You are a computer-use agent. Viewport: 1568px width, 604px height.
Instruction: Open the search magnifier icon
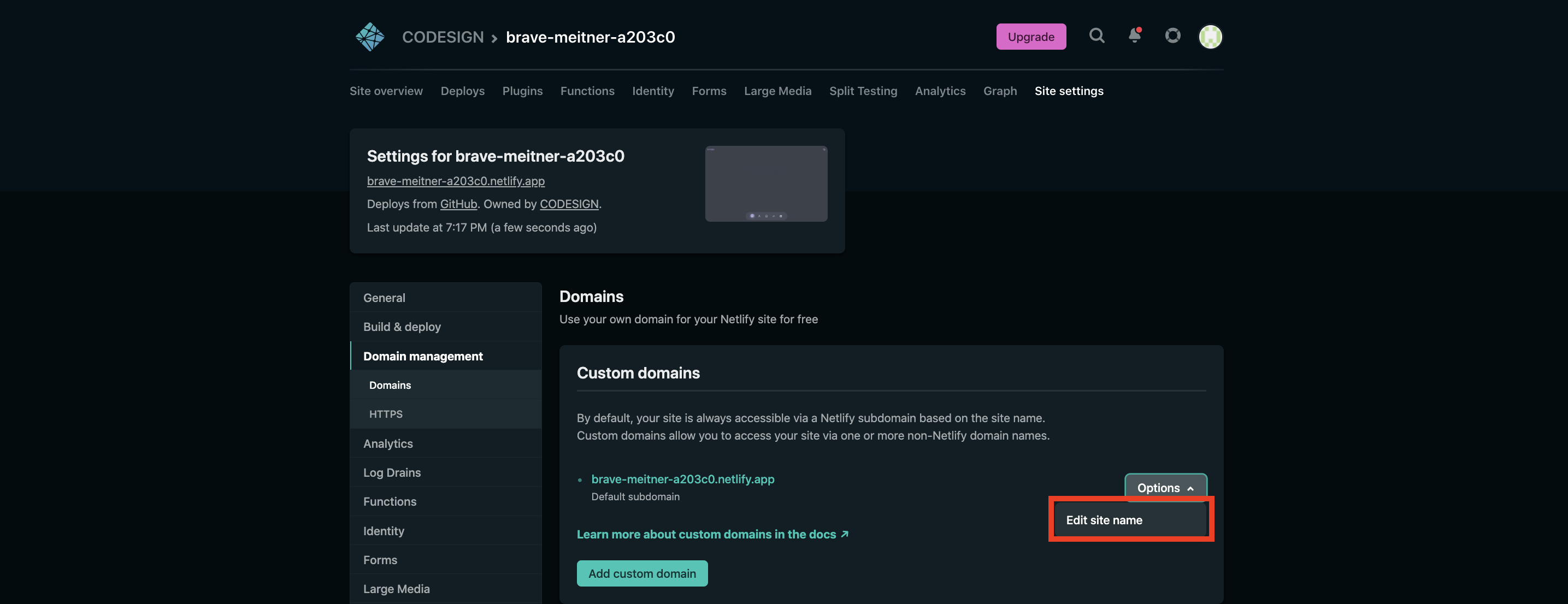(1097, 36)
